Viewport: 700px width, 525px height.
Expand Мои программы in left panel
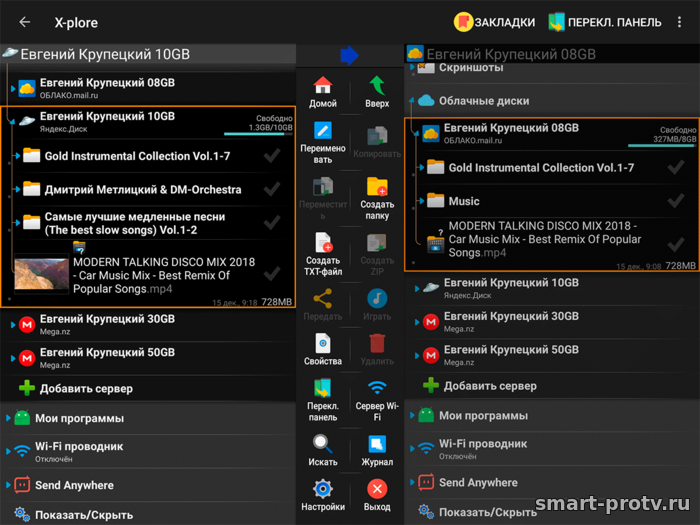(10, 417)
